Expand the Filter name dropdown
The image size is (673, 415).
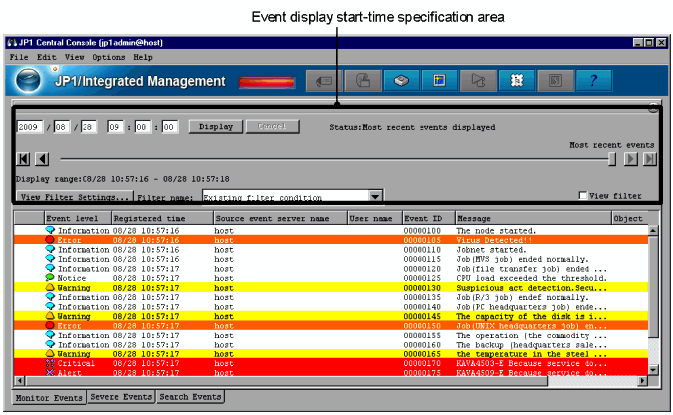click(x=376, y=197)
